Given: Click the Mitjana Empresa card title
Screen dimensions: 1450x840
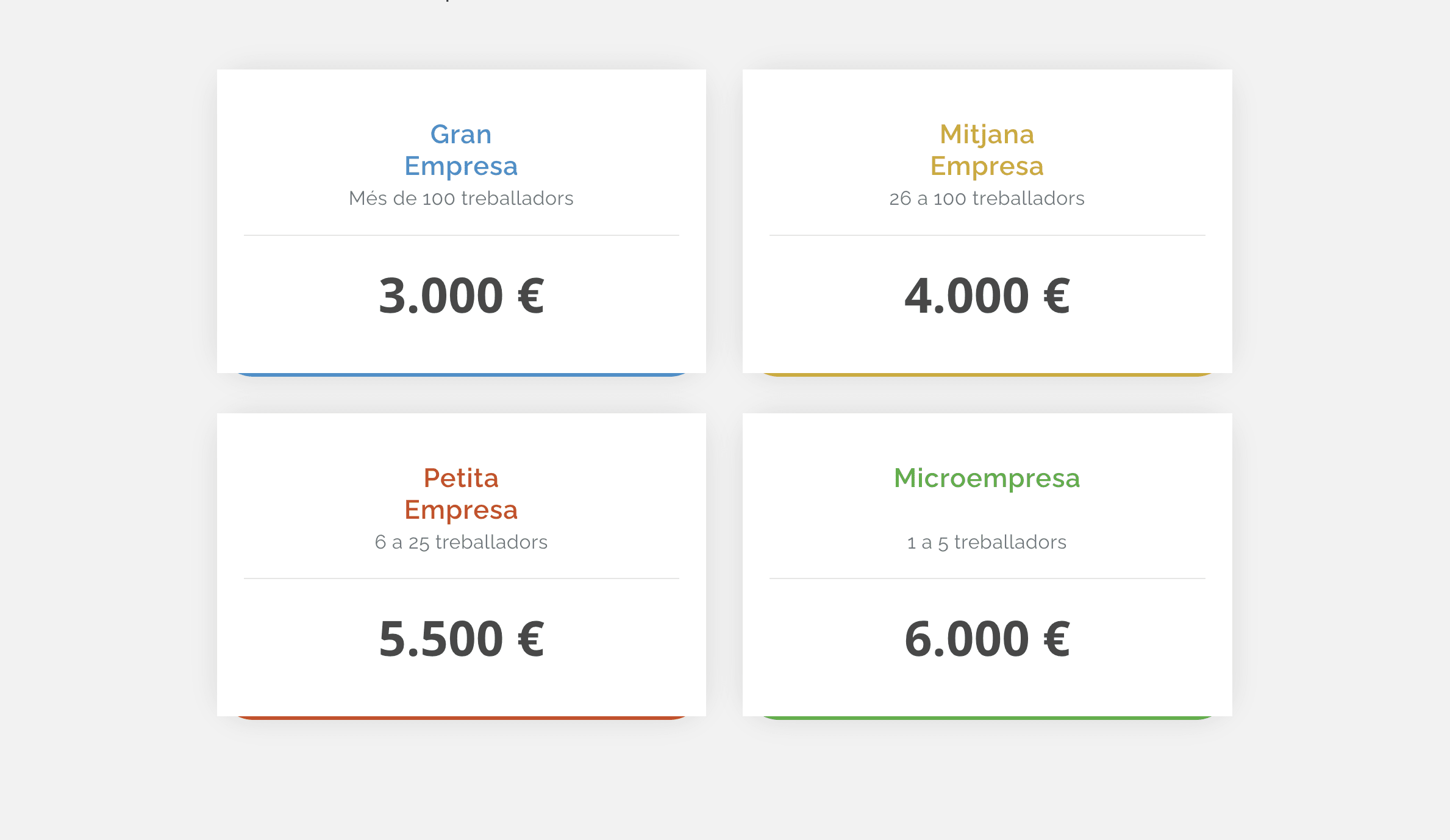Looking at the screenshot, I should [x=987, y=150].
